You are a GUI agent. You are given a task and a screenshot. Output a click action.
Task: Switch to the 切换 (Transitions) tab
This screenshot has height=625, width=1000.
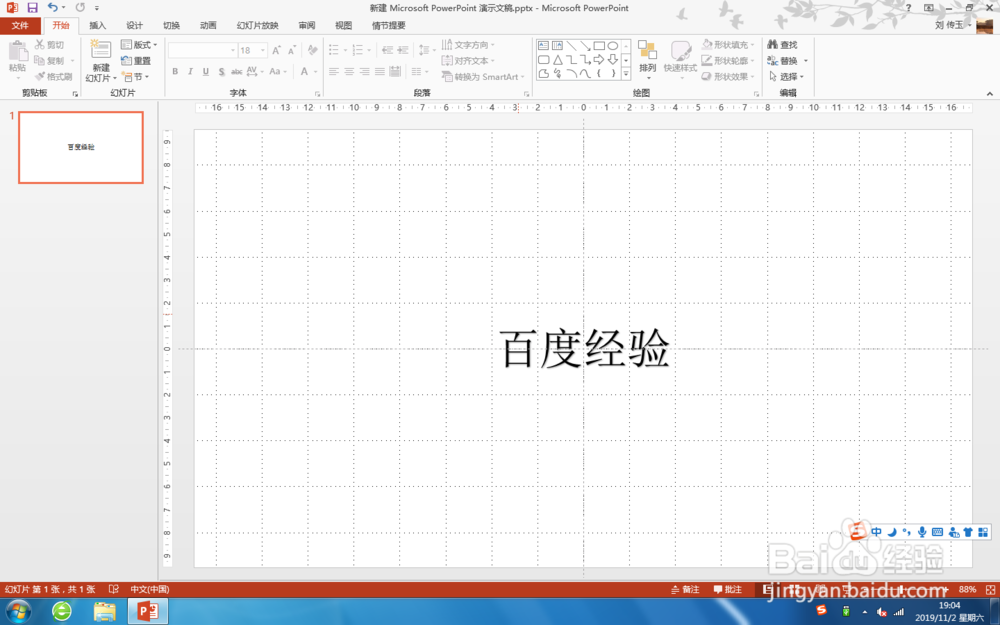pyautogui.click(x=171, y=26)
